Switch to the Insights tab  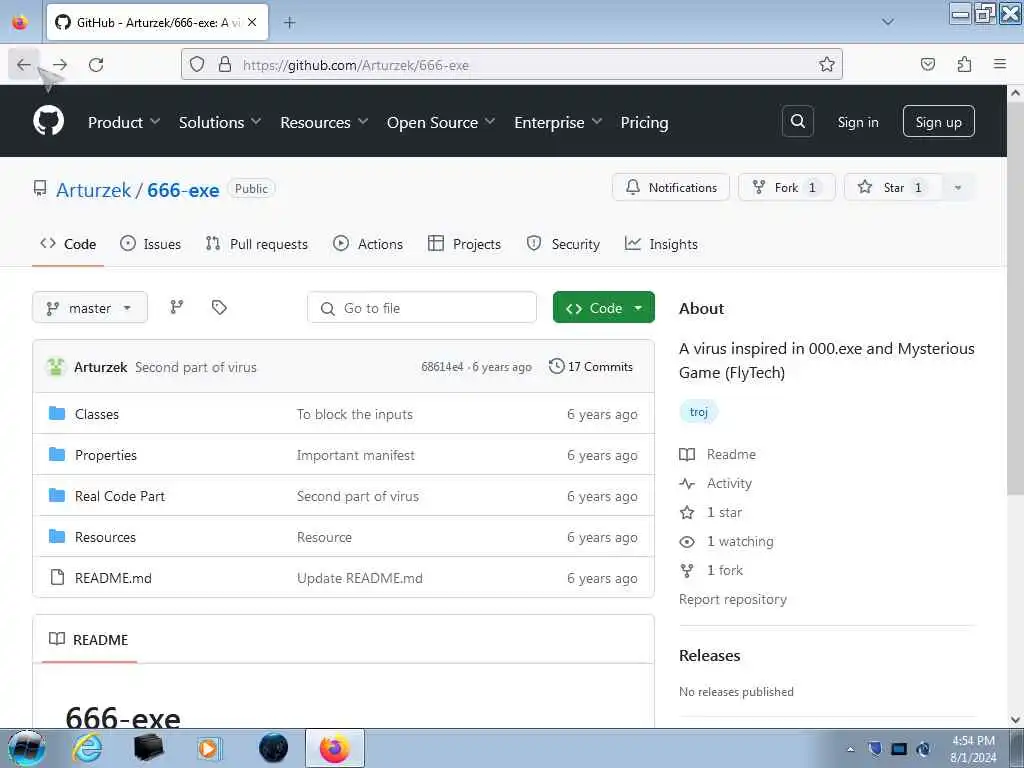(661, 244)
